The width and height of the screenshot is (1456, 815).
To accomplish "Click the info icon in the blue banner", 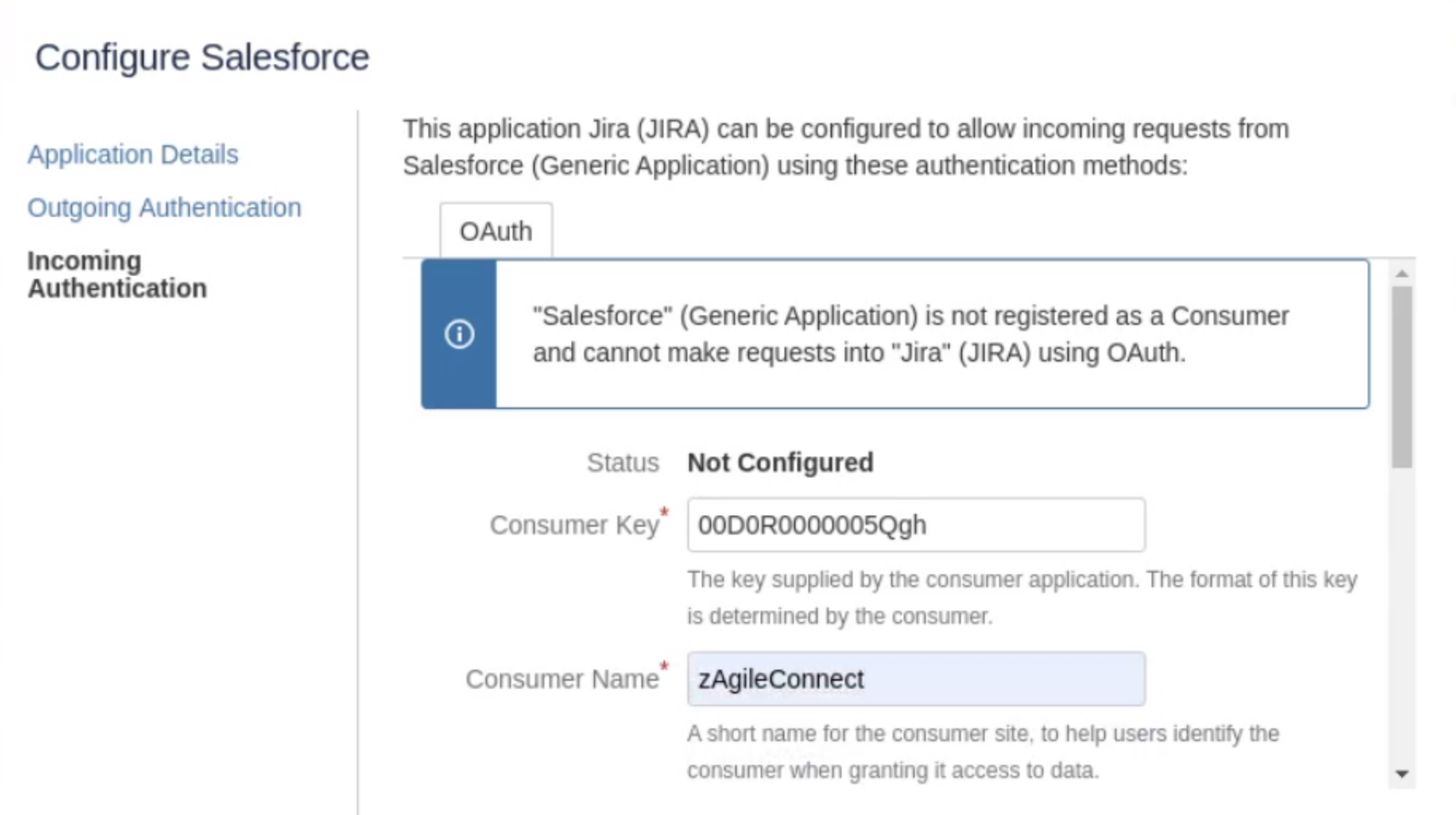I will (459, 334).
